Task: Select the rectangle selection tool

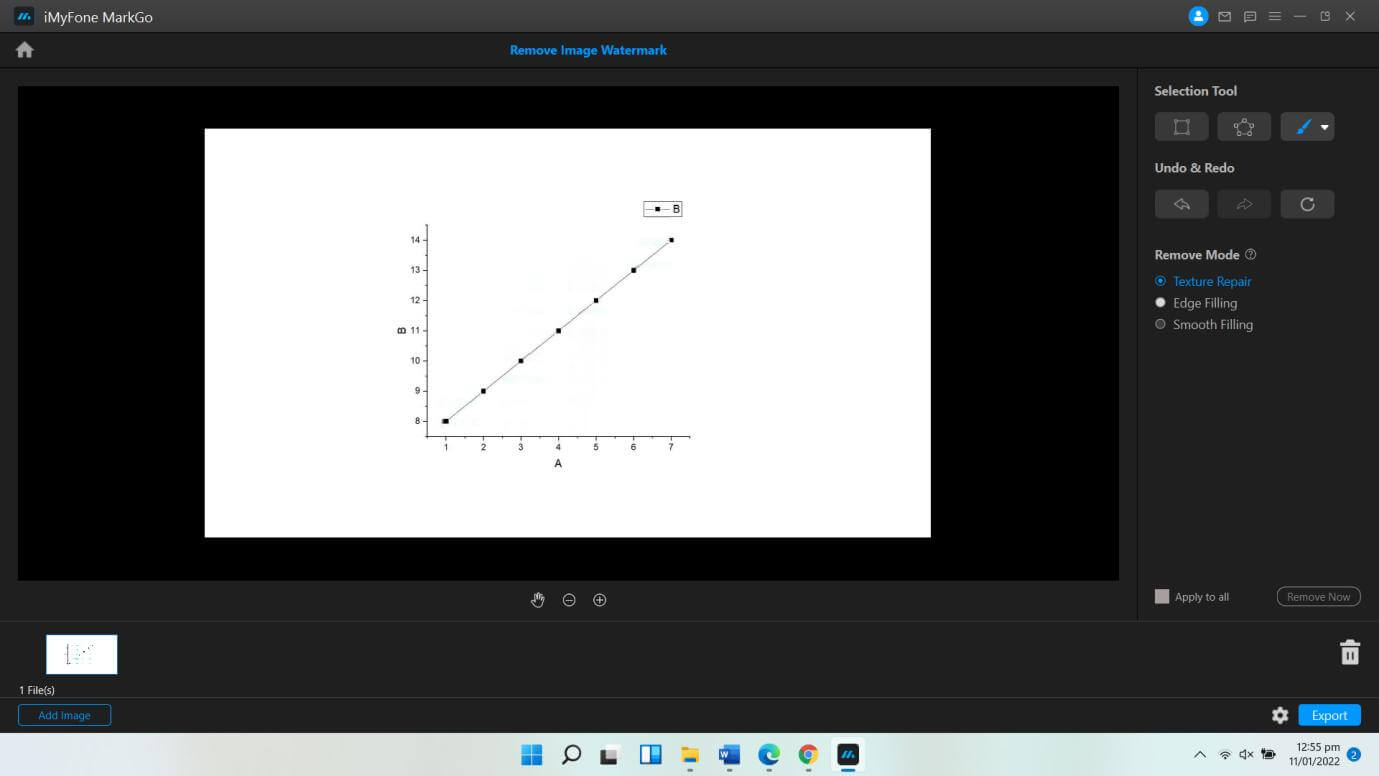Action: click(x=1182, y=127)
